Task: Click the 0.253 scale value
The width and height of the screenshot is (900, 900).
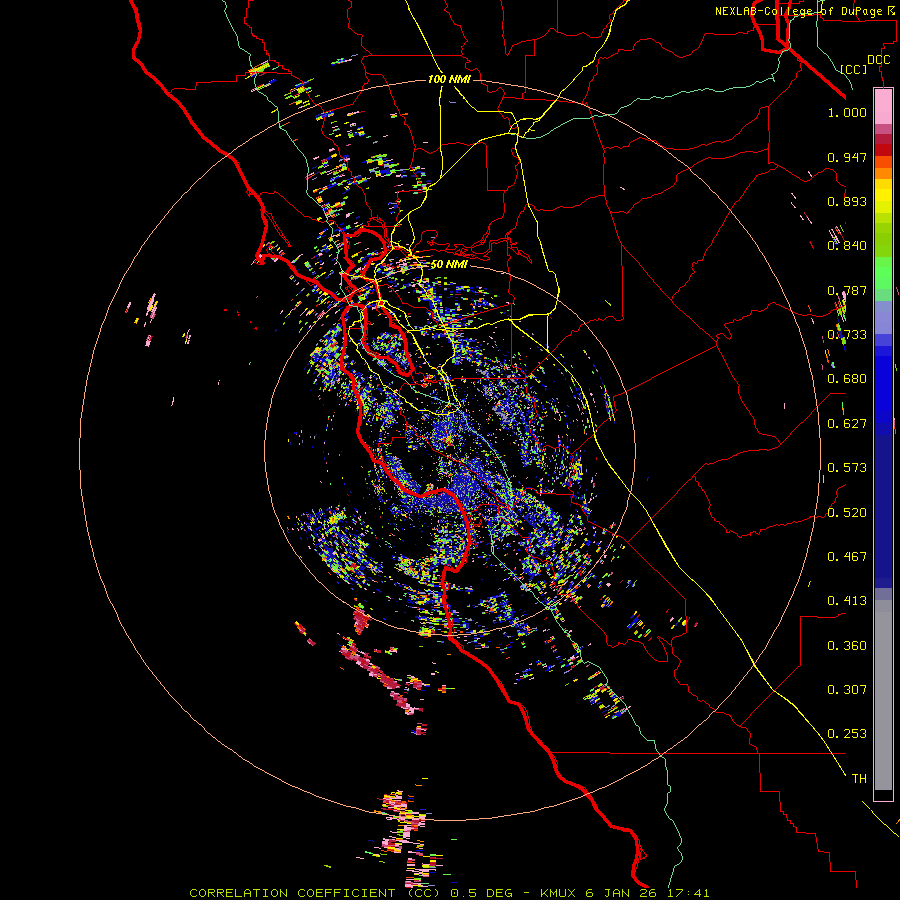Action: click(x=847, y=734)
